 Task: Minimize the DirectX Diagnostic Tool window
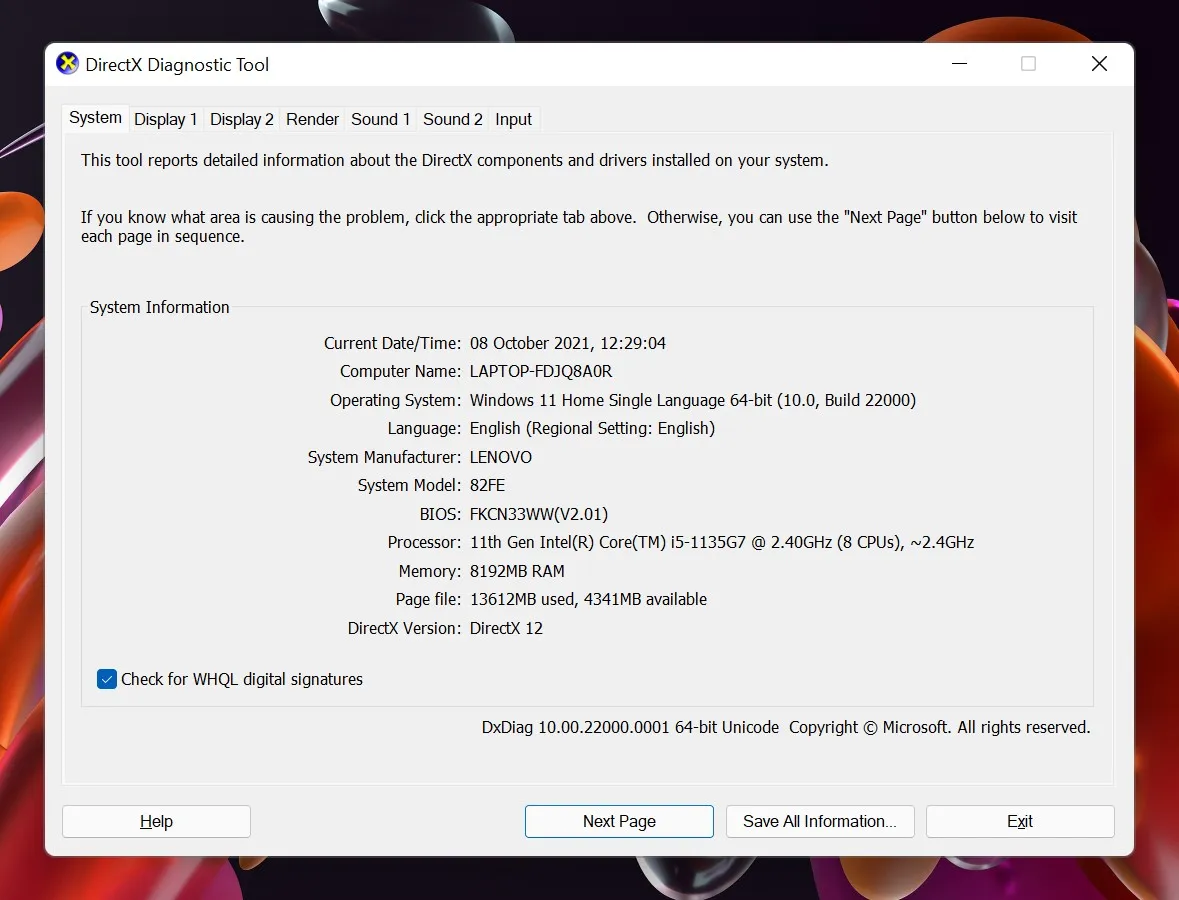[959, 64]
